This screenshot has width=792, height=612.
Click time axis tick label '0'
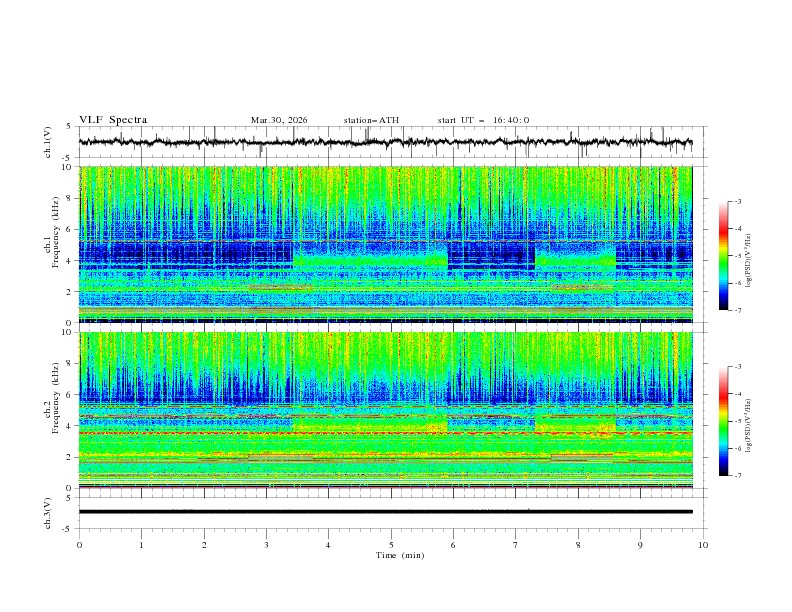pyautogui.click(x=79, y=545)
